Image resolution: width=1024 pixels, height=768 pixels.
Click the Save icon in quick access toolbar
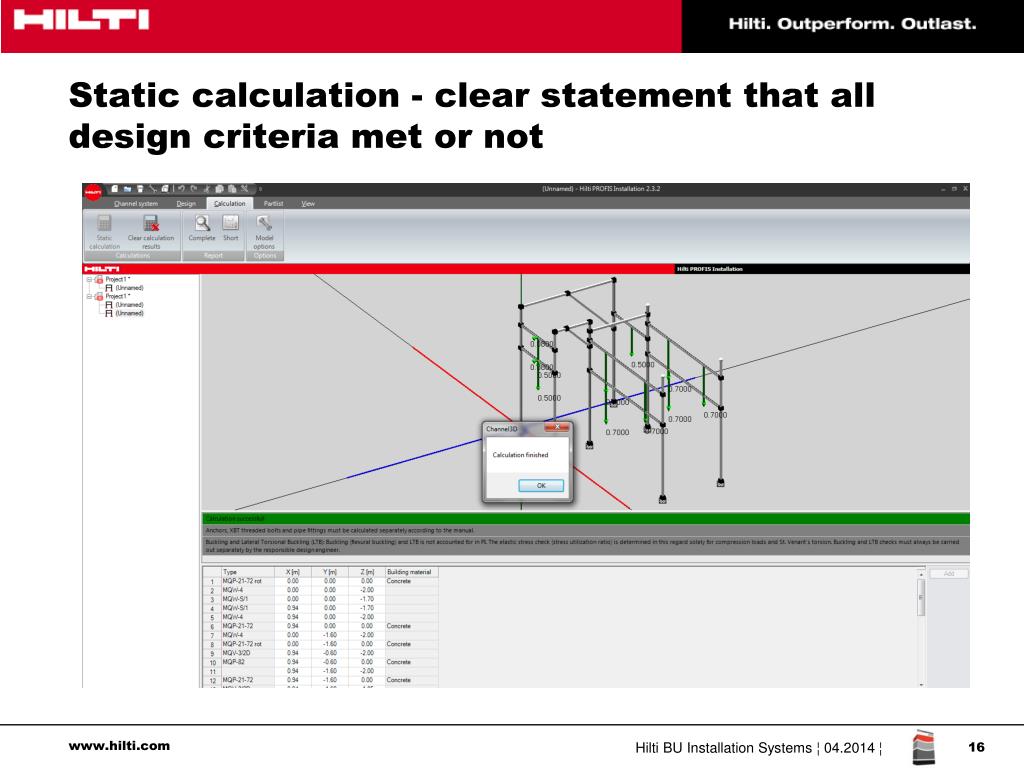point(140,189)
